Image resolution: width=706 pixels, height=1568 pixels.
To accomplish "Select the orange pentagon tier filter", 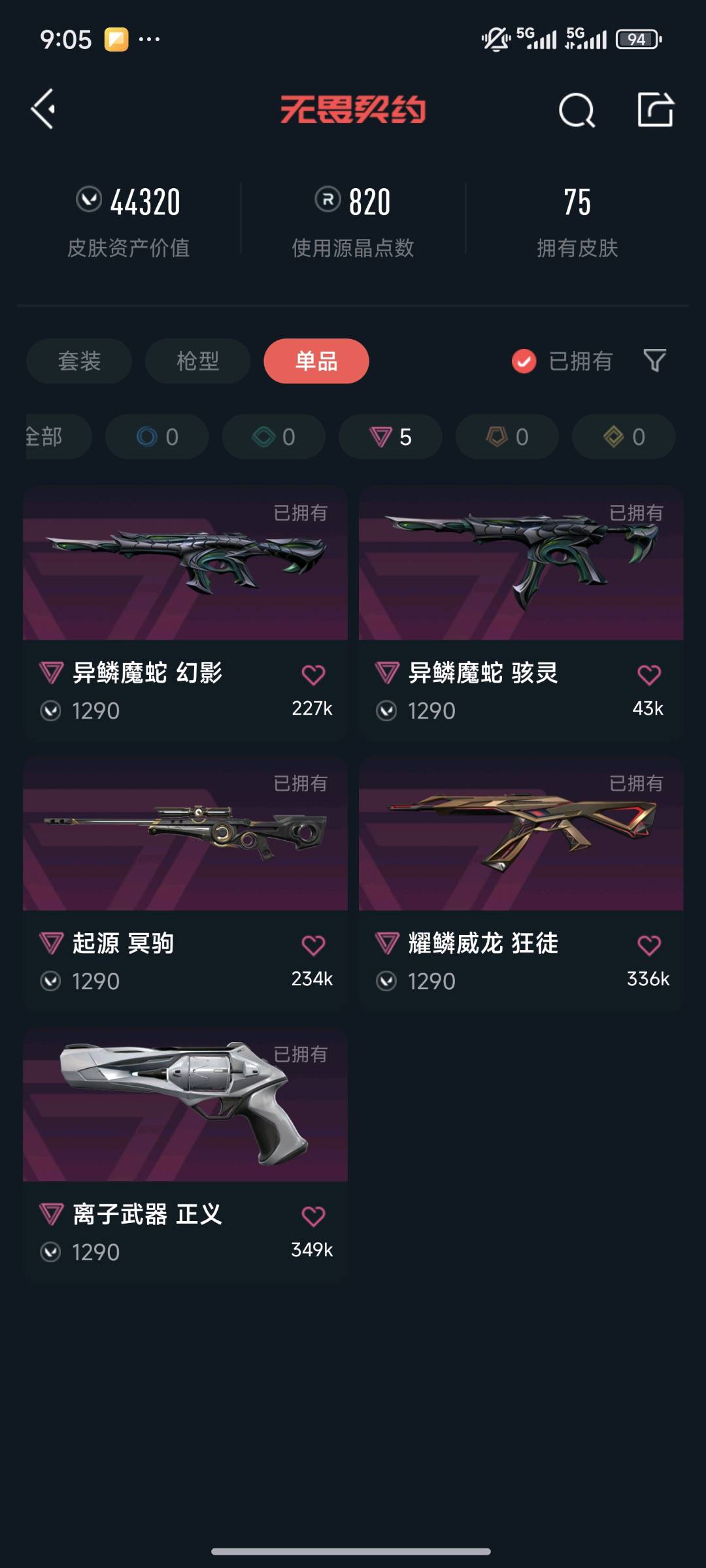I will 507,436.
